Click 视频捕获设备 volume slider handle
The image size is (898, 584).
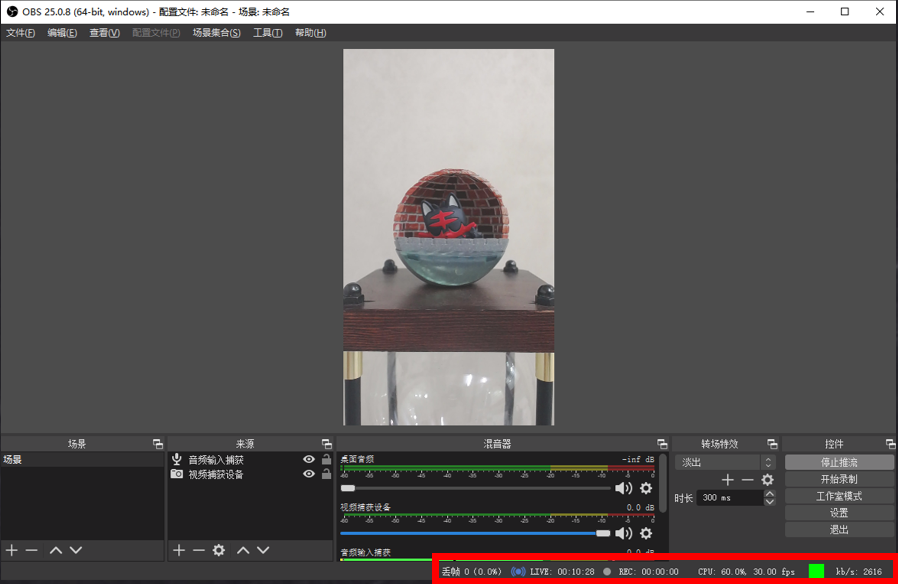(x=603, y=533)
